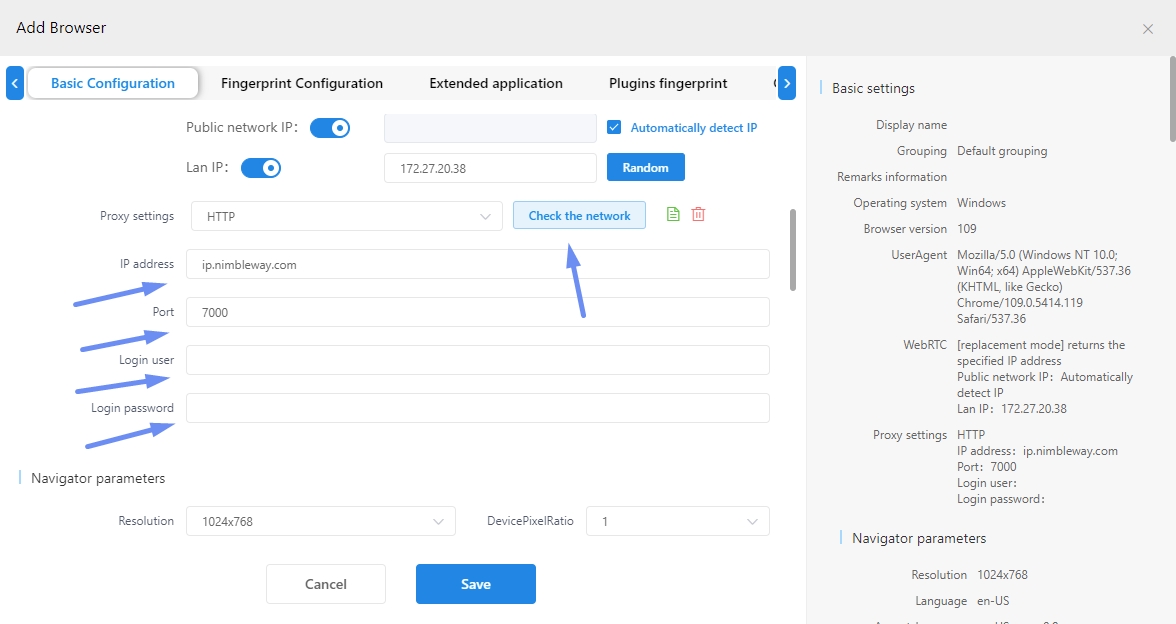This screenshot has width=1176, height=624.
Task: Click the form panel vertical scrollbar
Action: (793, 250)
